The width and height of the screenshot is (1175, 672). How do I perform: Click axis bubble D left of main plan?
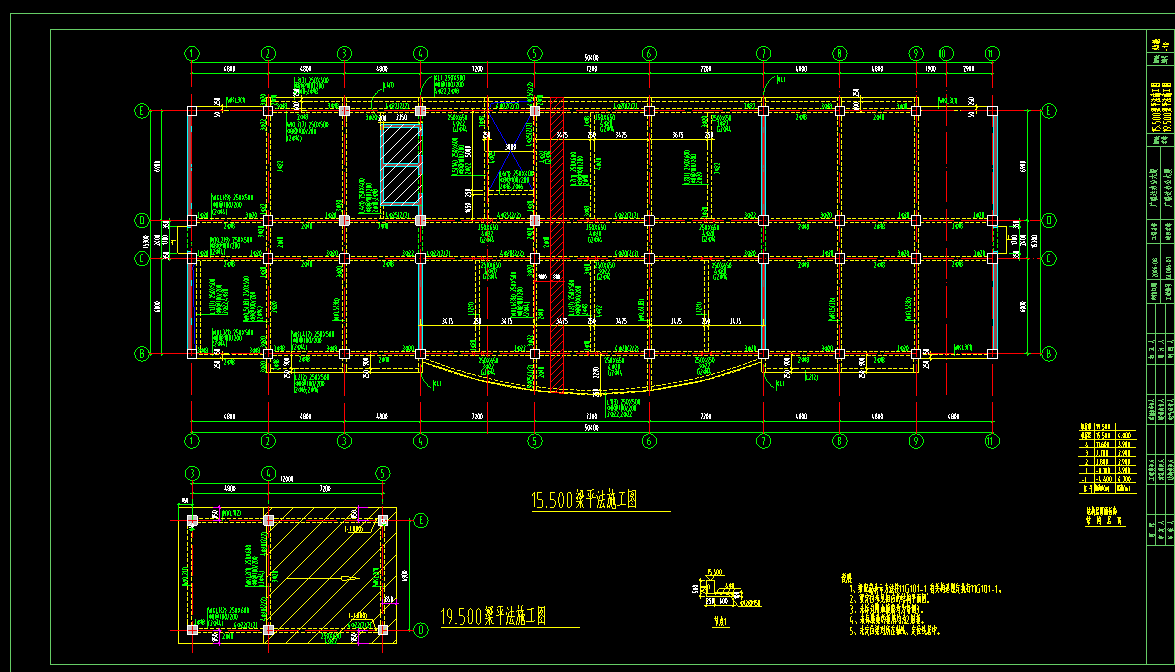[142, 220]
